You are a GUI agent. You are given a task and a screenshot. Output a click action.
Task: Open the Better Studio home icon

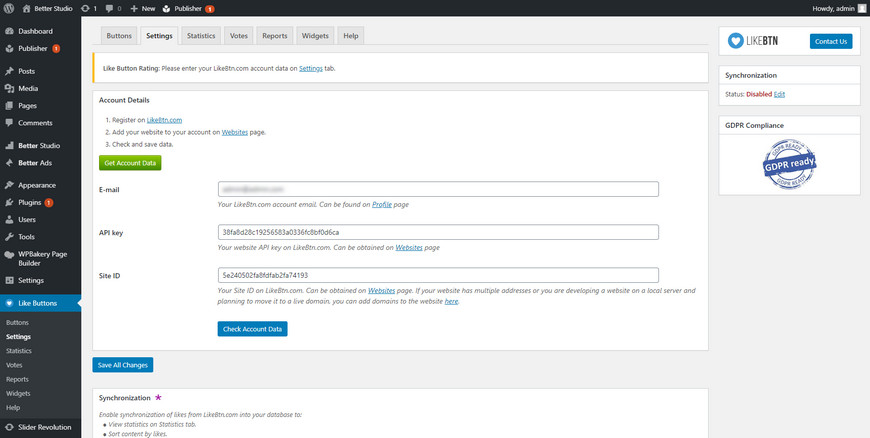coord(27,8)
